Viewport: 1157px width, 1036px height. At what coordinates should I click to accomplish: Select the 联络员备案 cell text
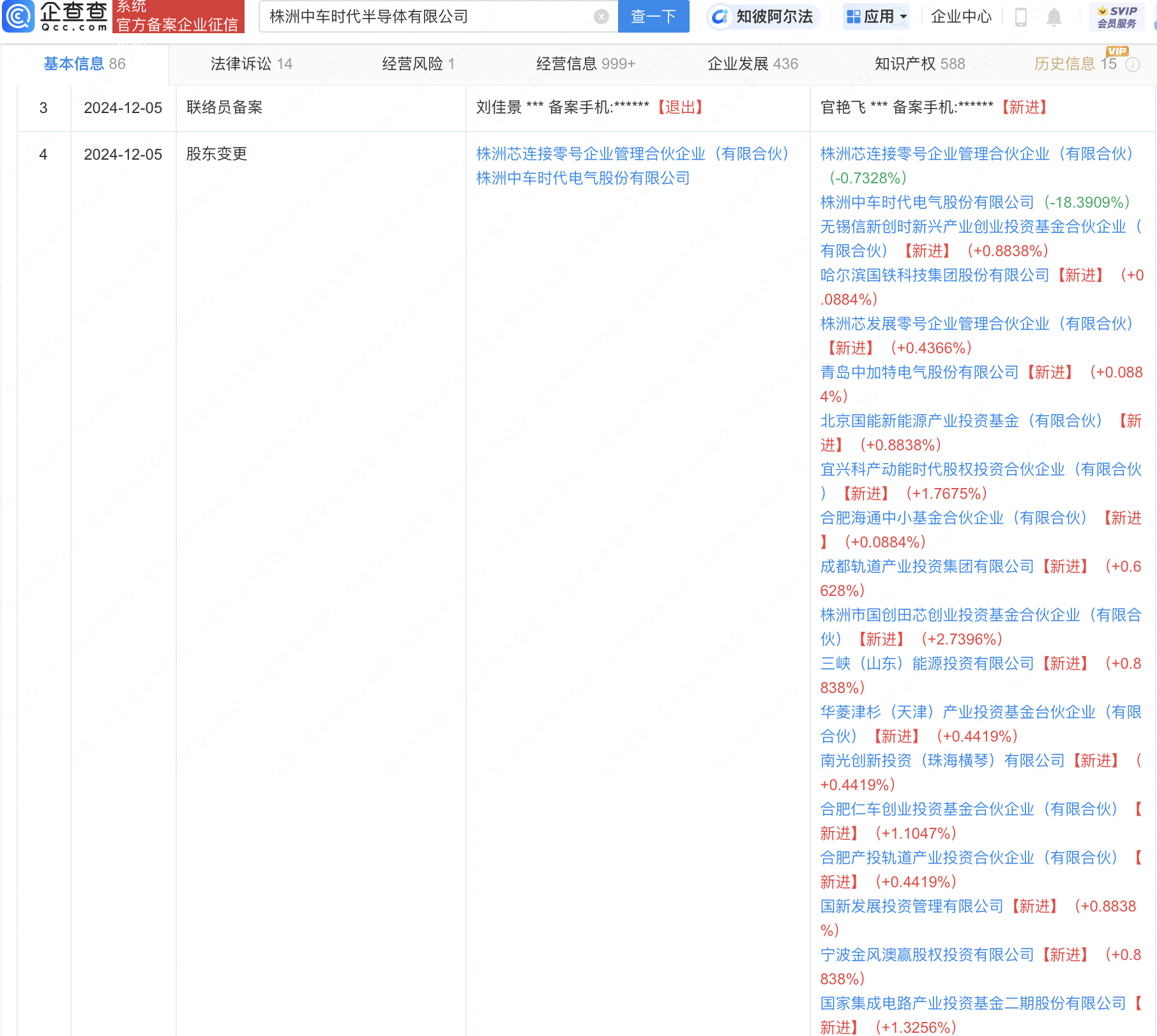(x=225, y=107)
